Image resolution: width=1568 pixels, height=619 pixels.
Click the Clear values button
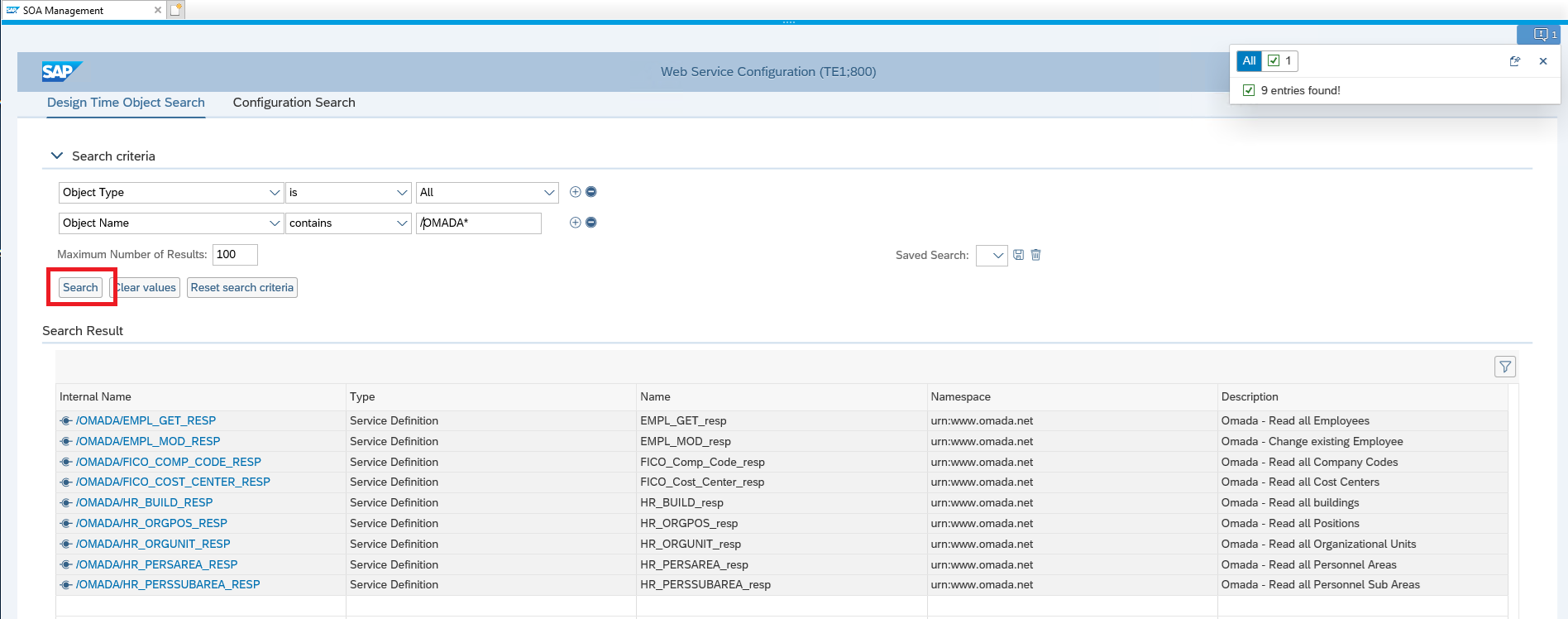coord(145,287)
